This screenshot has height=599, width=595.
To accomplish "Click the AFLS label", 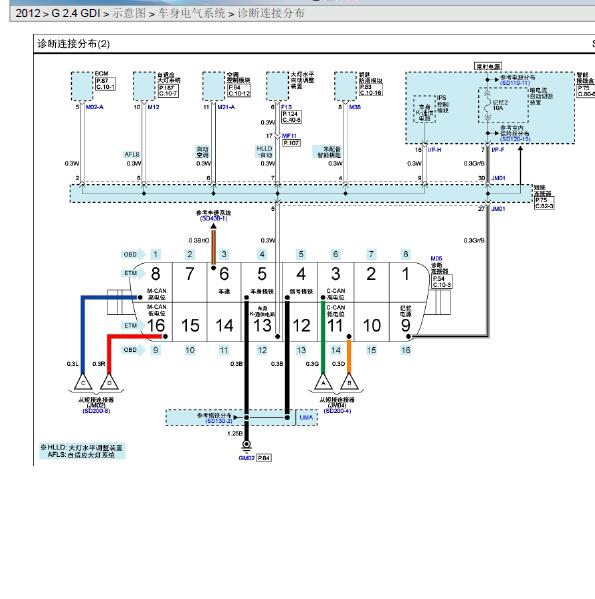I will click(x=132, y=154).
